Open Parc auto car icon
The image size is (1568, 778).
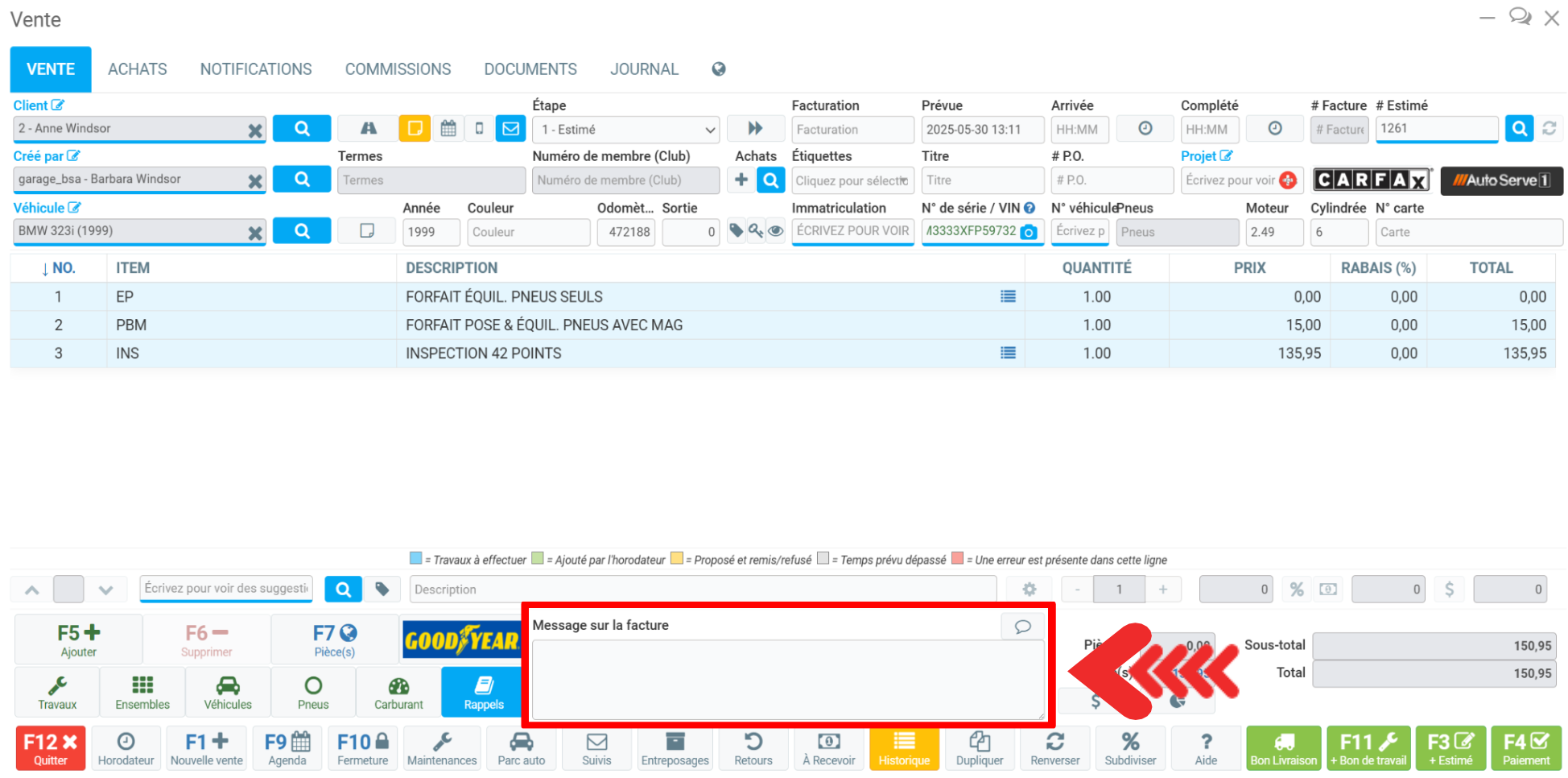(x=521, y=748)
